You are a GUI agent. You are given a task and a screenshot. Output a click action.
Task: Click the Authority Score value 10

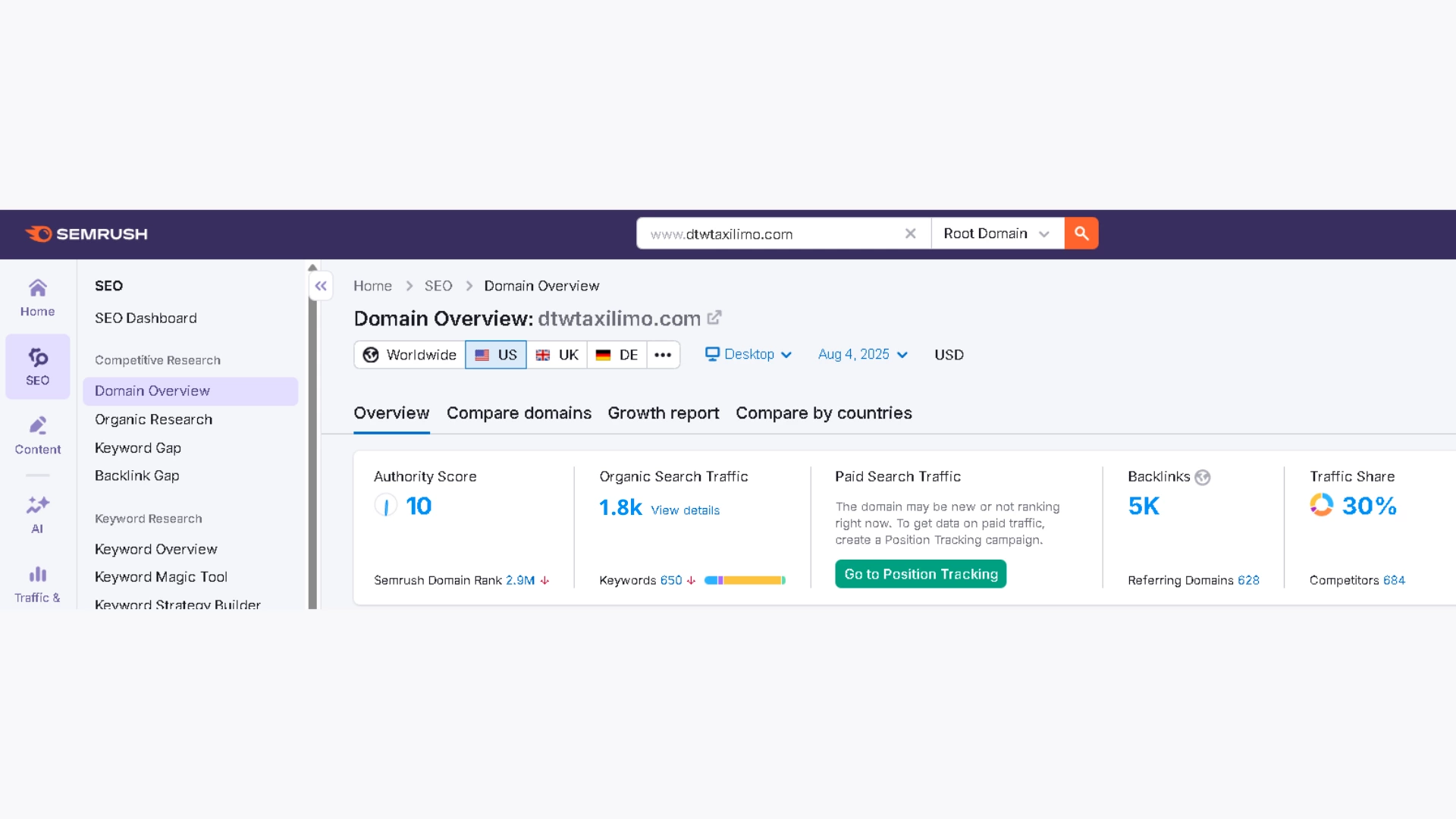click(419, 506)
